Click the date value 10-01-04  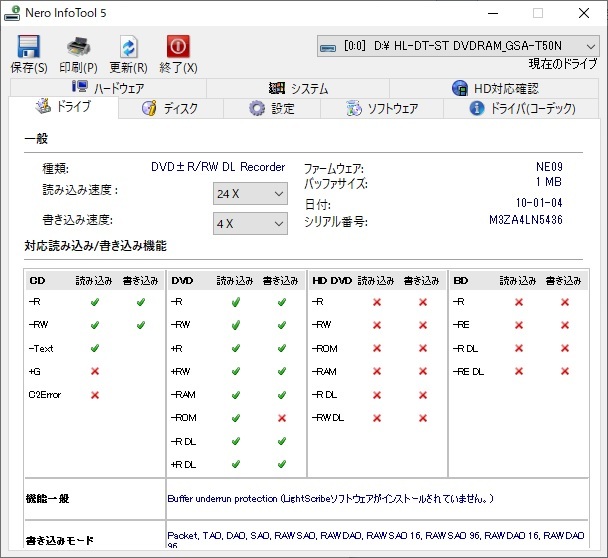pos(539,202)
